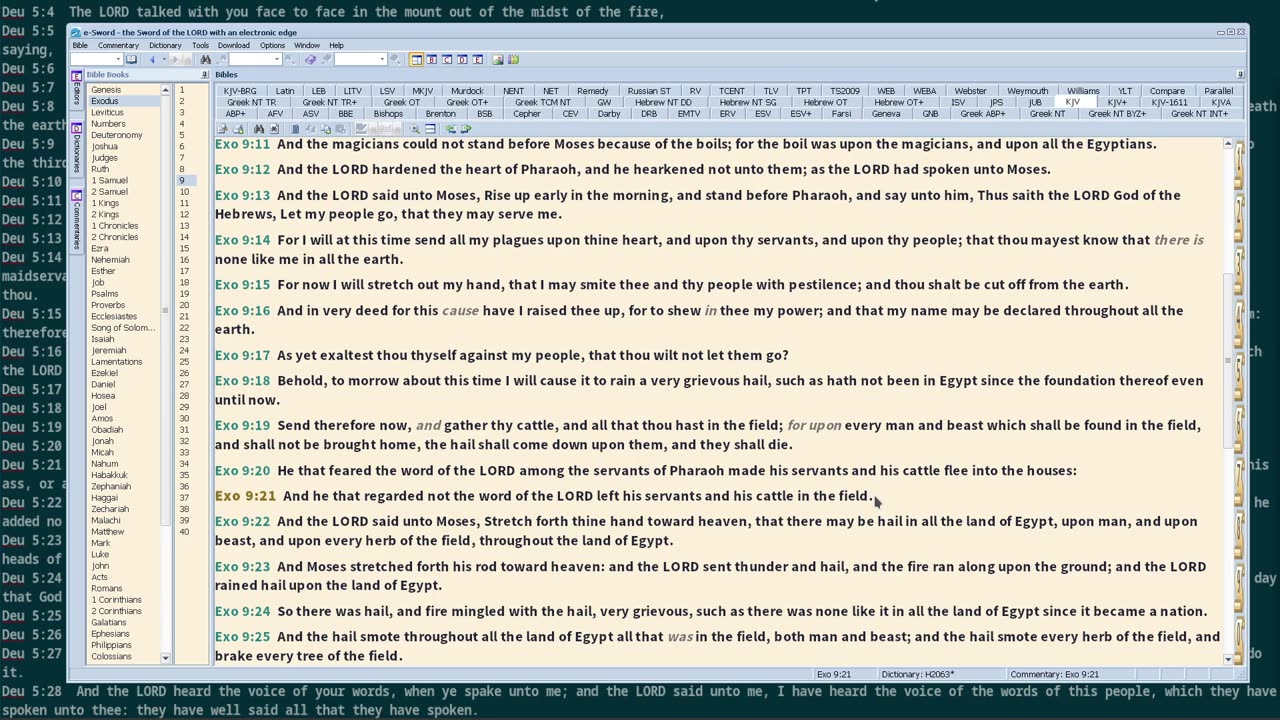Viewport: 1280px width, 720px height.
Task: Expand the first toolbar combo box
Action: (x=117, y=59)
